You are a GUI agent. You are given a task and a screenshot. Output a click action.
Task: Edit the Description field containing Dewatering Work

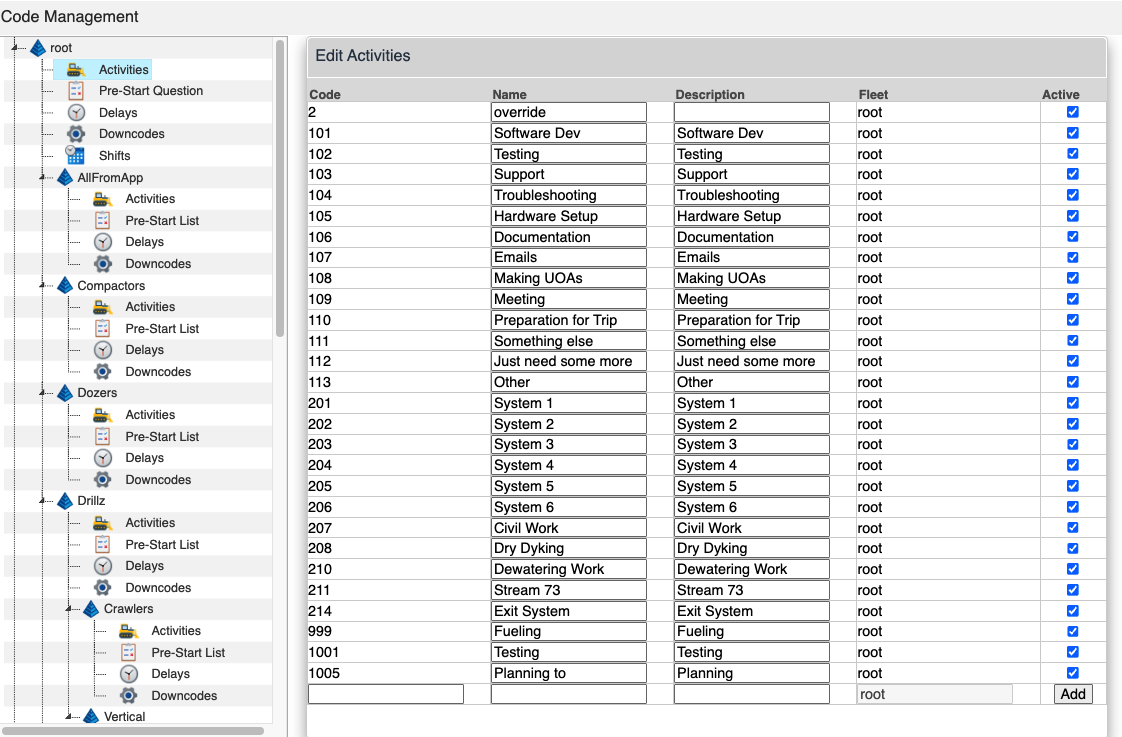coord(752,569)
